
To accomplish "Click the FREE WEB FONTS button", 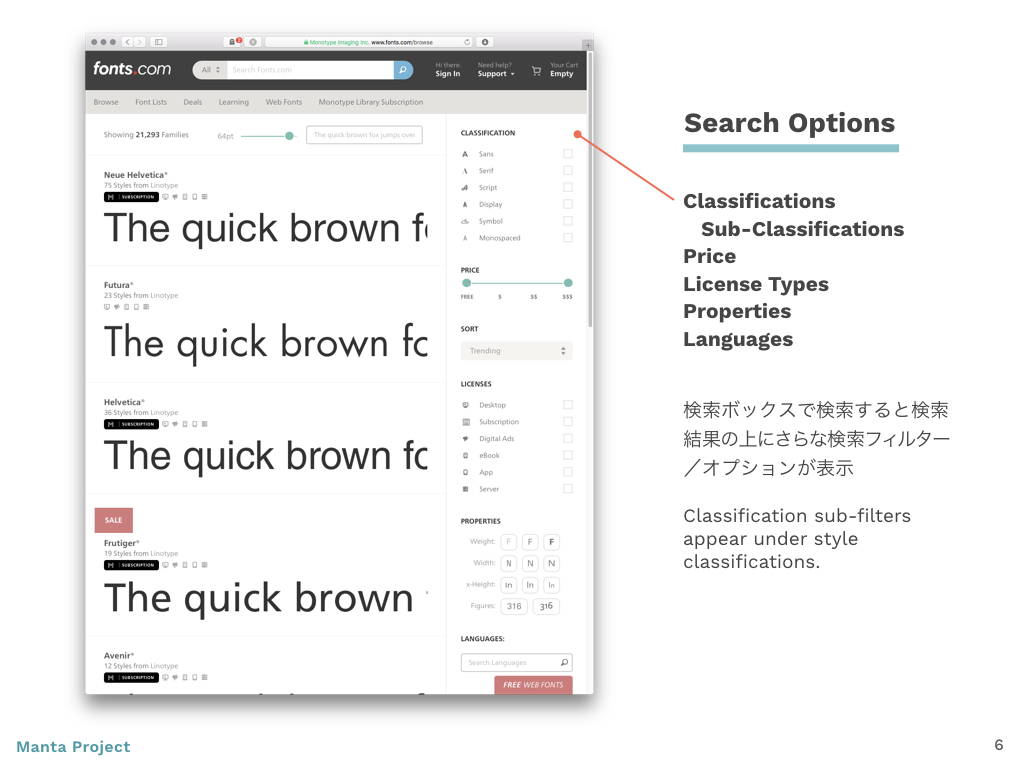I will point(534,684).
